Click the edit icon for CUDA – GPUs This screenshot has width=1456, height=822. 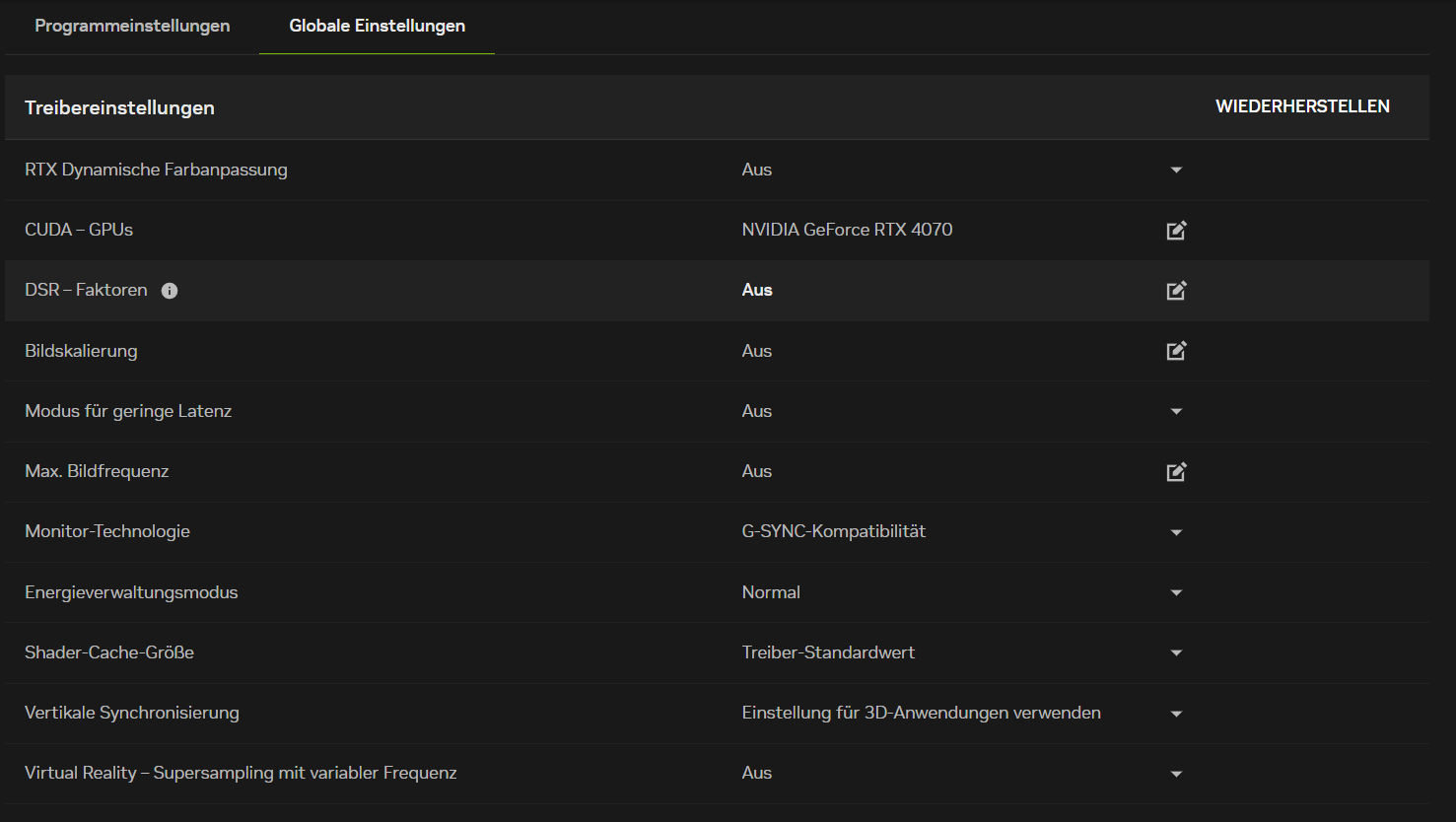coord(1176,231)
